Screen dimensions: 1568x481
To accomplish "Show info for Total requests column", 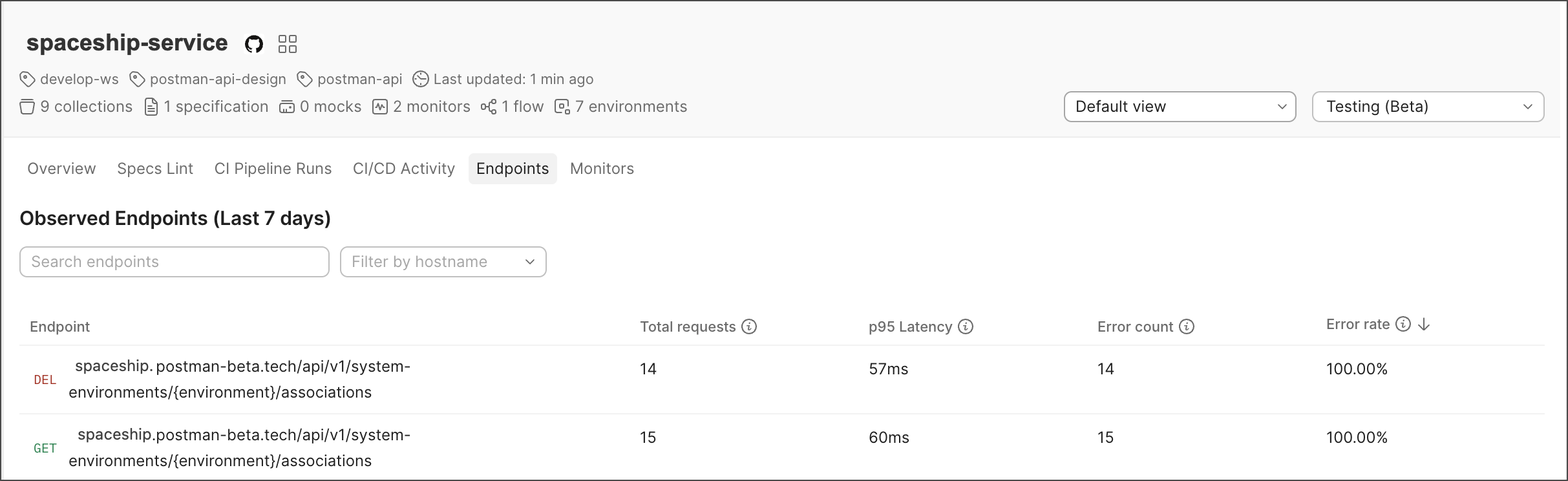I will [749, 326].
